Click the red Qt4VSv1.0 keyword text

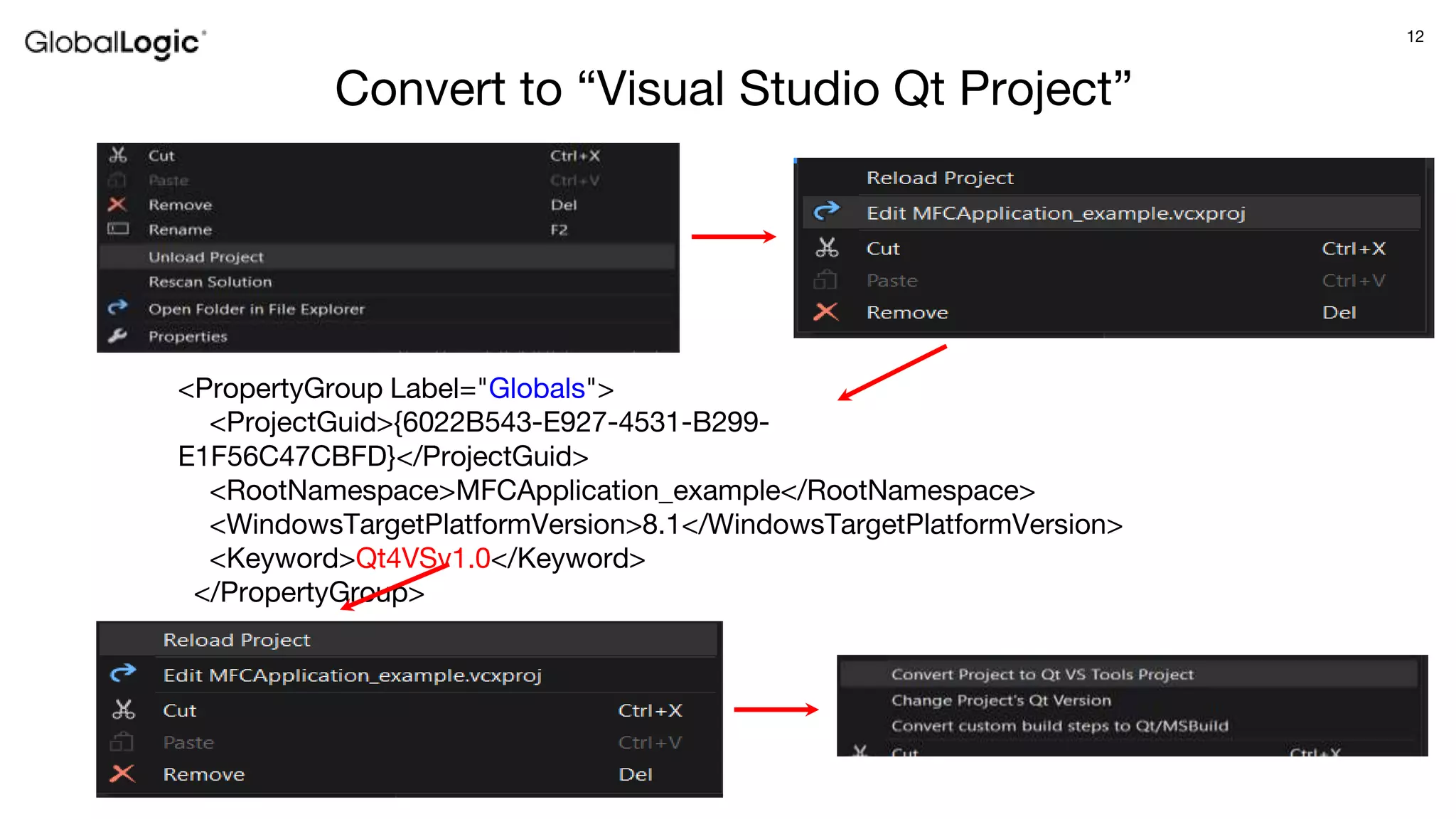[423, 558]
